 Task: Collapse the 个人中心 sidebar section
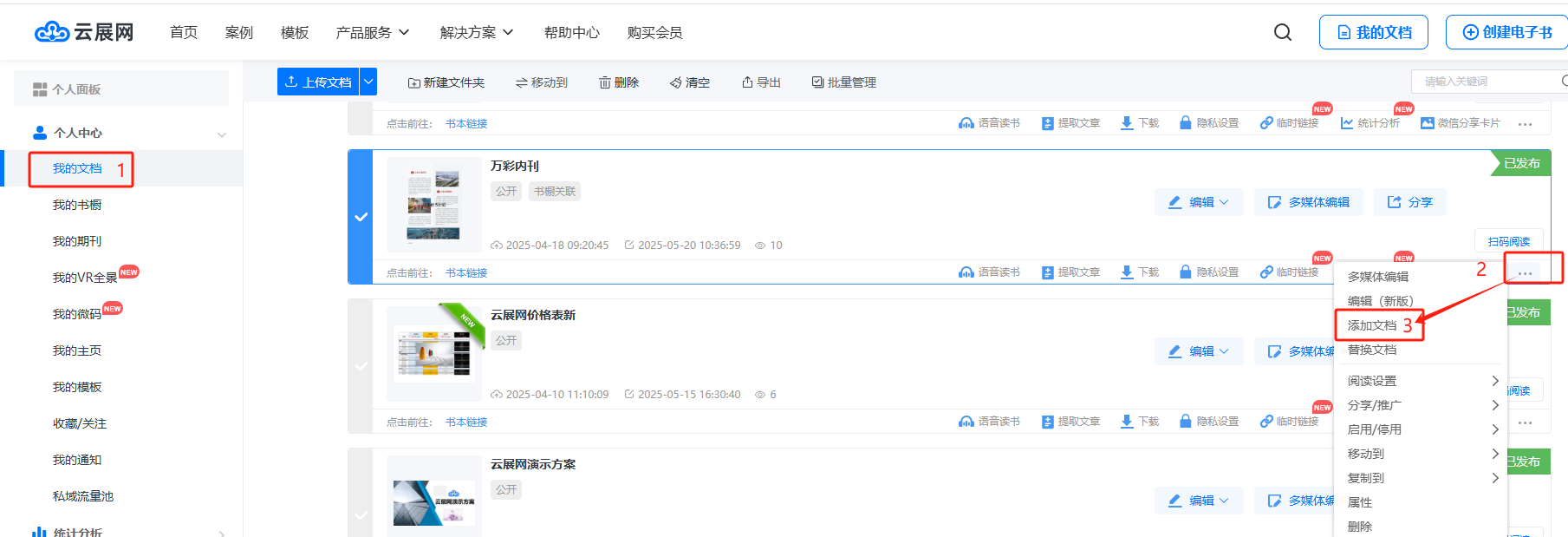(x=222, y=134)
